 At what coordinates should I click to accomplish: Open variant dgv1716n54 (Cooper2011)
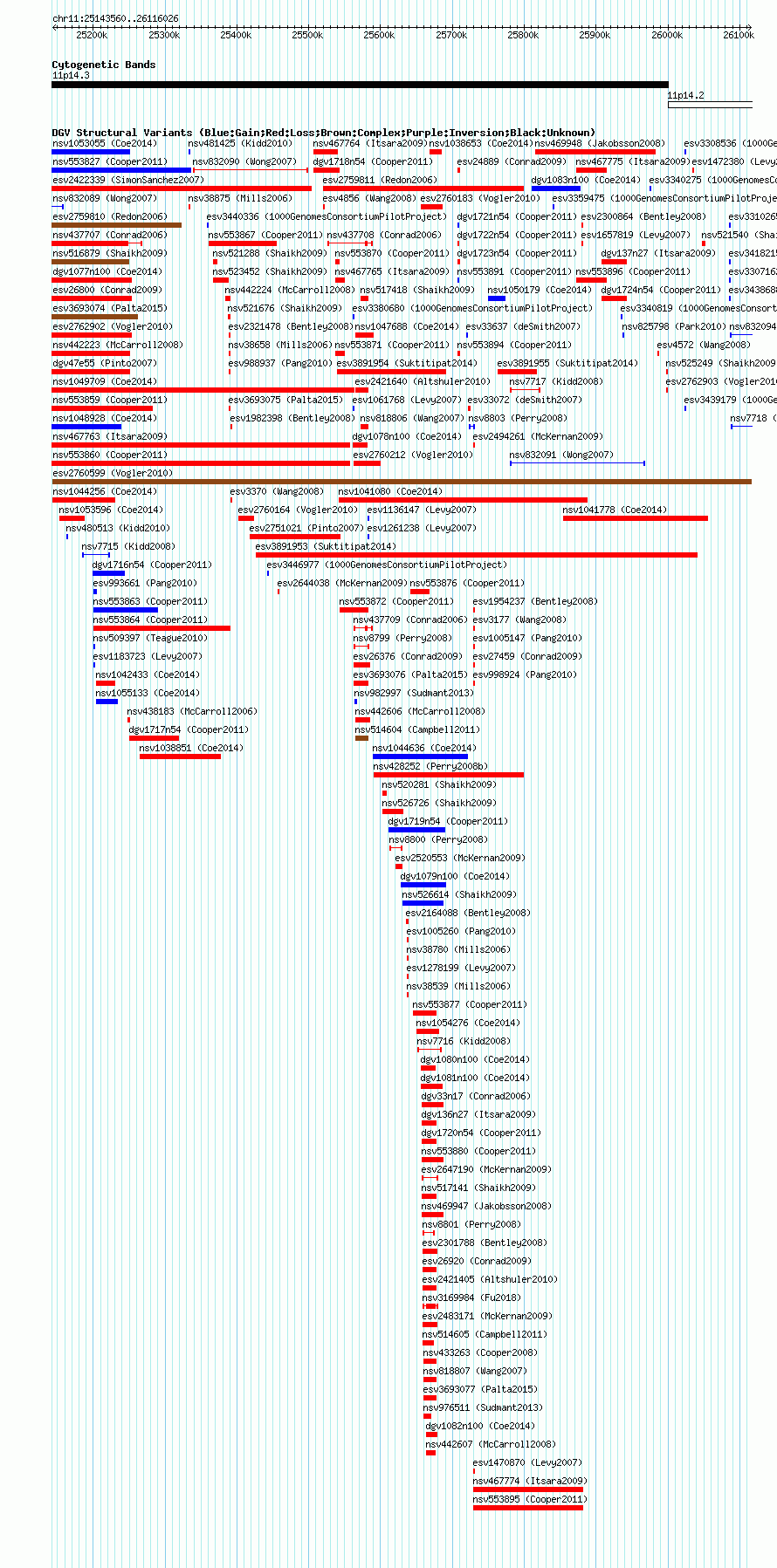click(x=152, y=565)
